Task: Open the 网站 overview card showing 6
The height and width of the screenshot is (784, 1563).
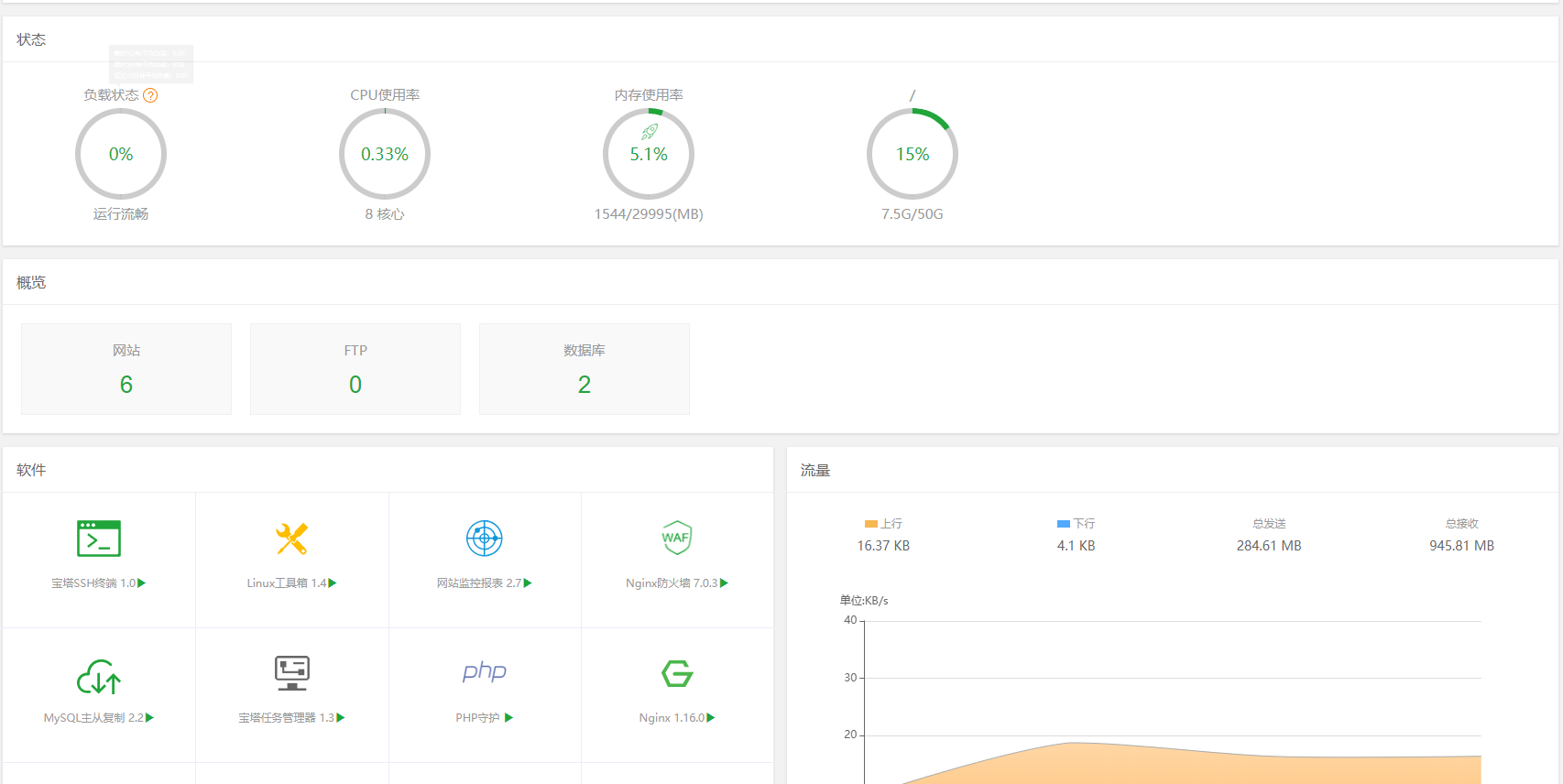Action: point(126,369)
